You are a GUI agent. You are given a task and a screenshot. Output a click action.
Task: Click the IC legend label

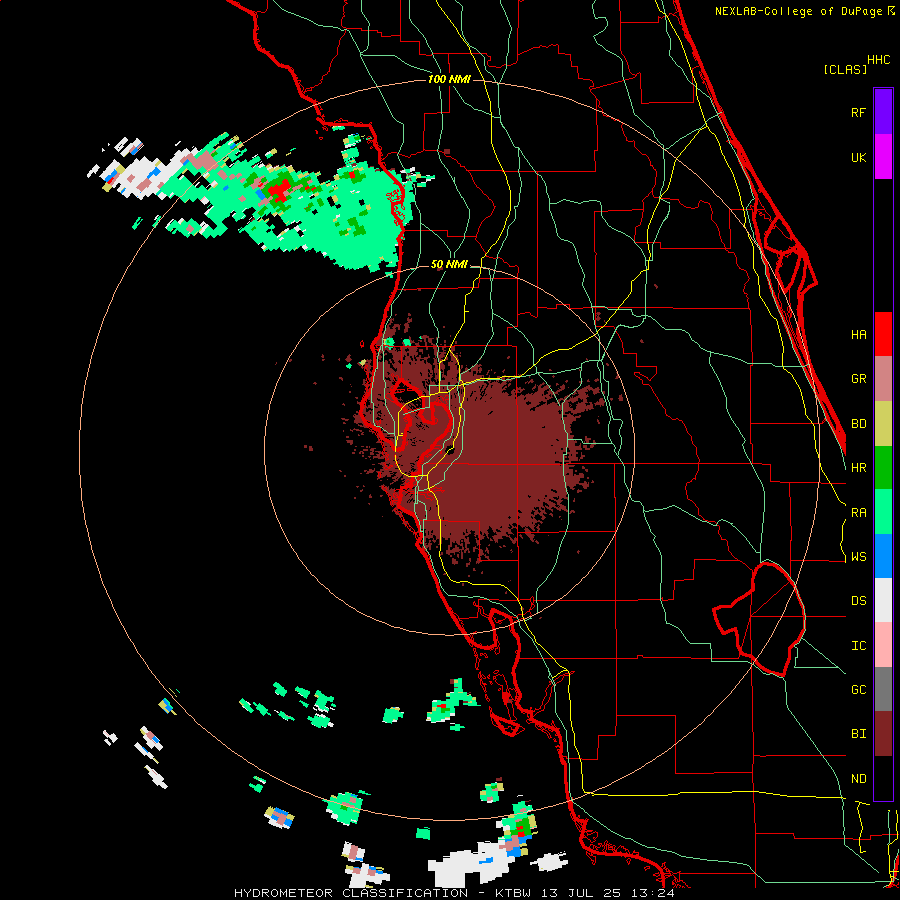858,646
